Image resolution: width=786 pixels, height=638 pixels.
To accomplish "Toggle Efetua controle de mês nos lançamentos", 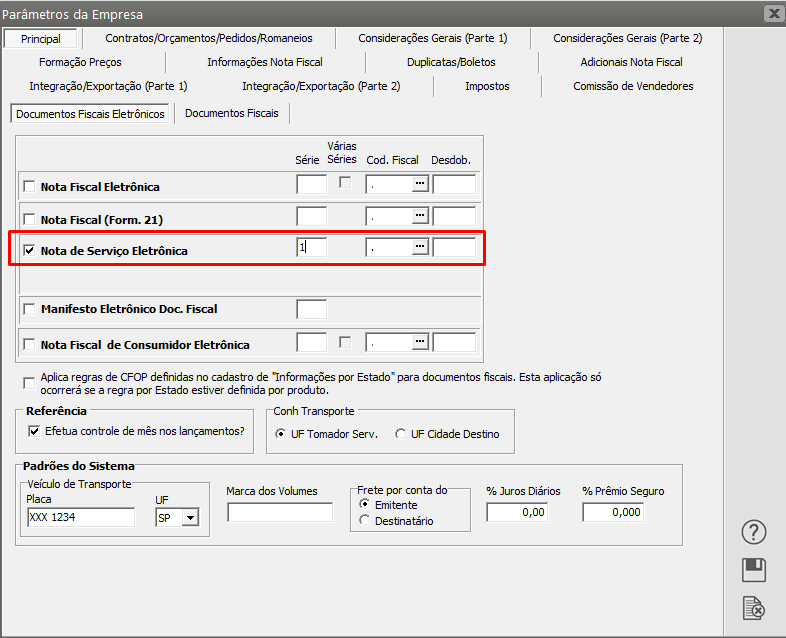I will 36,432.
